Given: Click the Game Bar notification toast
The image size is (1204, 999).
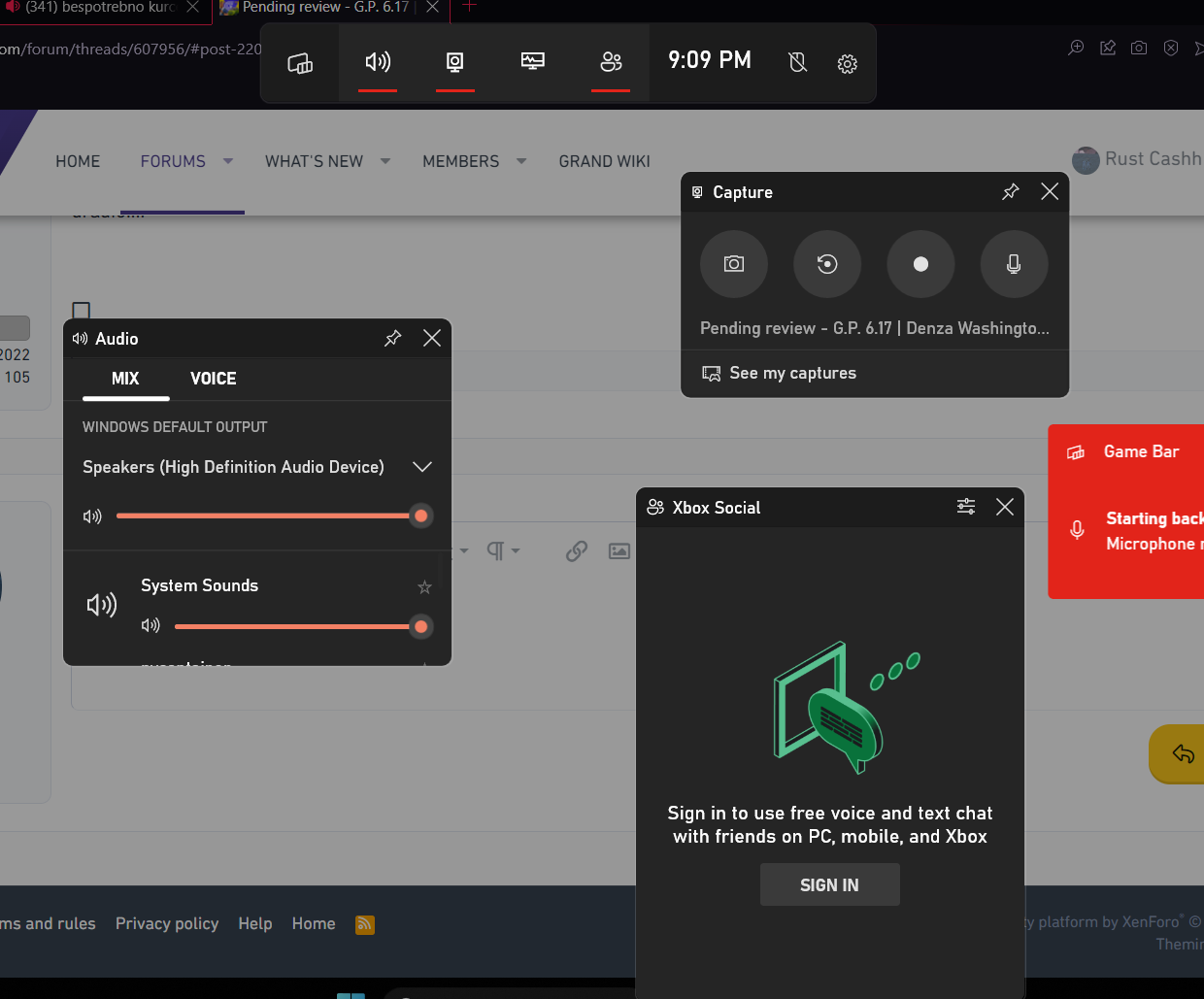Looking at the screenshot, I should [x=1126, y=512].
